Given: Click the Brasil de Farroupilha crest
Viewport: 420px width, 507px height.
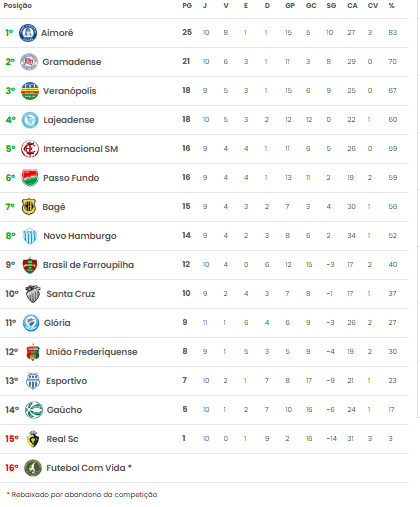Looking at the screenshot, I should coord(30,265).
